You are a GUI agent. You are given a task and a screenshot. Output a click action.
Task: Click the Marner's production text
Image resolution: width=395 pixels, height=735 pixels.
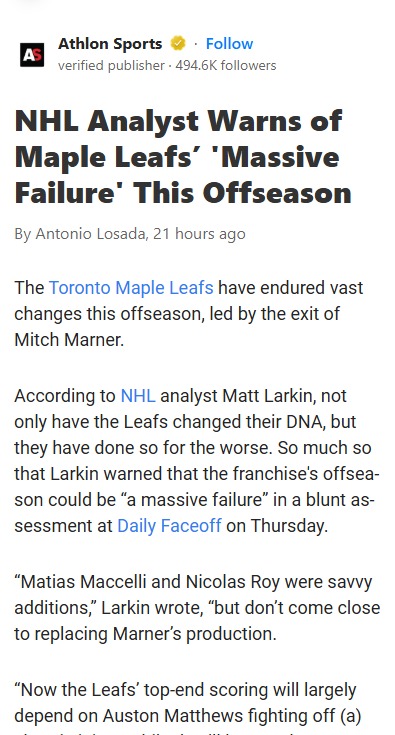click(194, 634)
